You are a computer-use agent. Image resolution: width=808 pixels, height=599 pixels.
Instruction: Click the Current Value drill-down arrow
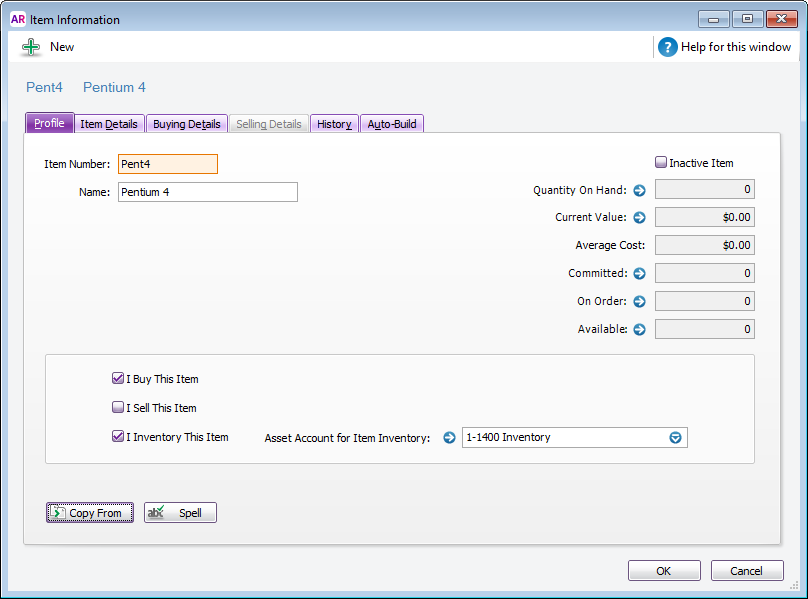(638, 217)
